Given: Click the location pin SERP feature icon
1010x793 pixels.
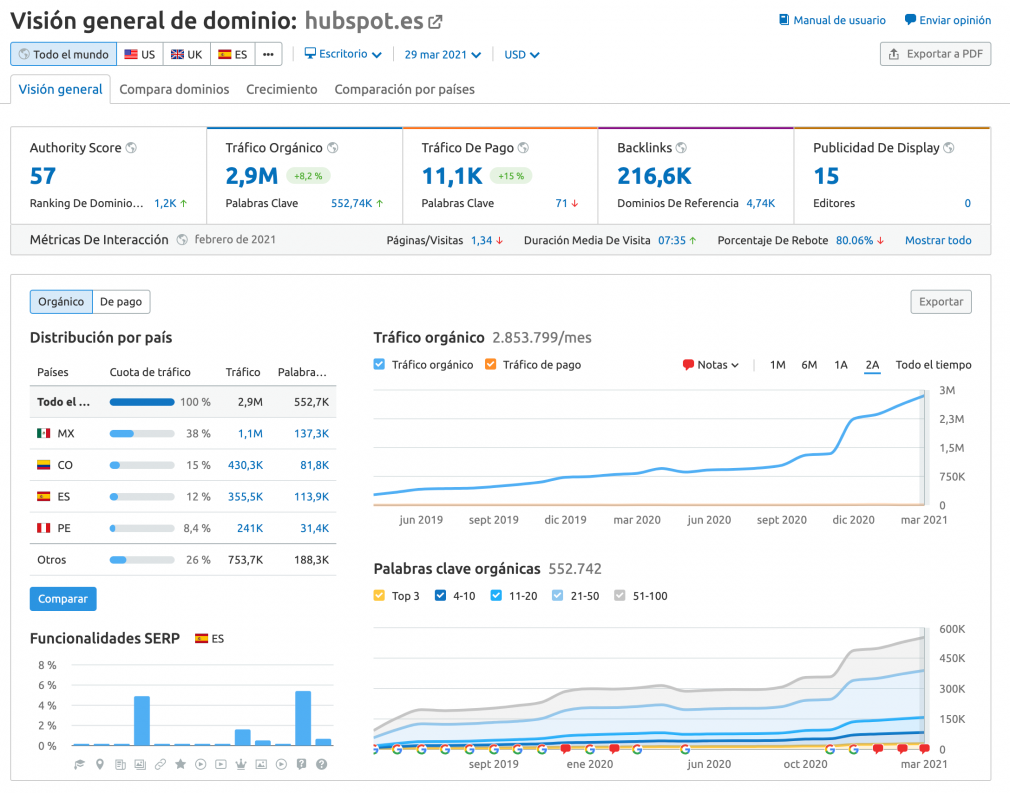Looking at the screenshot, I should tap(100, 764).
